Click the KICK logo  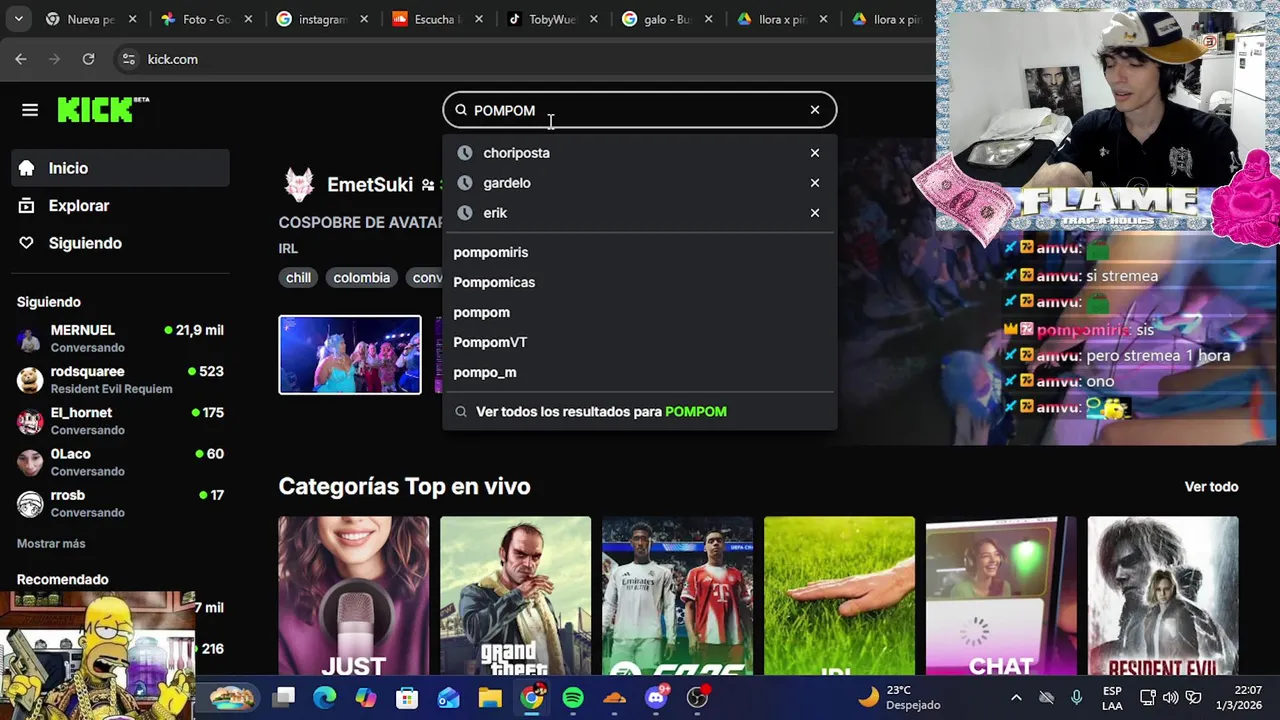pos(103,109)
